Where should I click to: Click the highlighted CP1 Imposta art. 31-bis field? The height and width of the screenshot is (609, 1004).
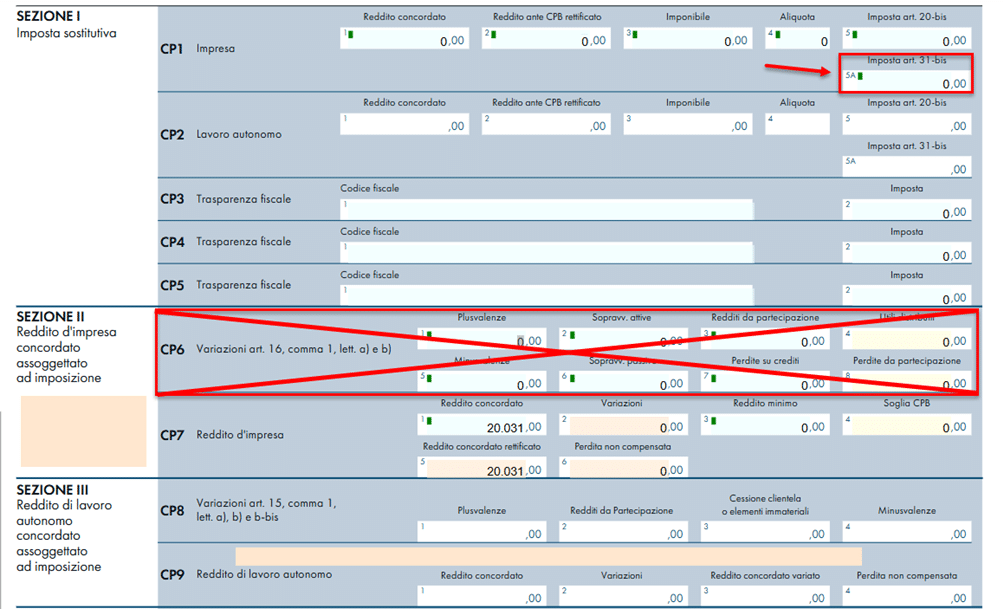click(906, 82)
